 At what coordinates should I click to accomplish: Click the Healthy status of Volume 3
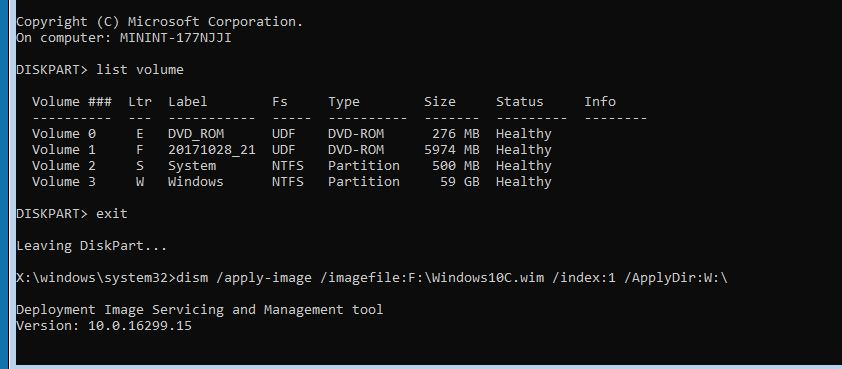(524, 182)
